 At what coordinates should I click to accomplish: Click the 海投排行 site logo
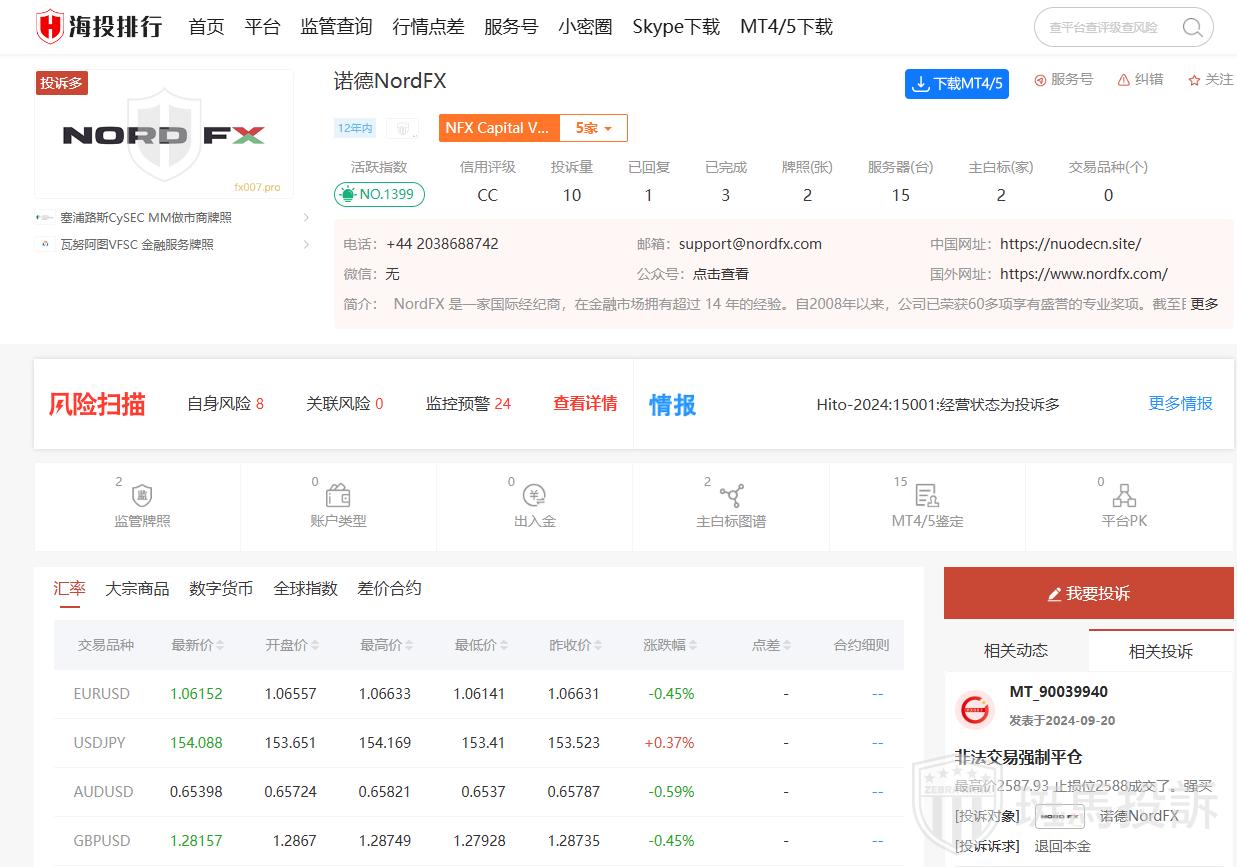tap(99, 27)
